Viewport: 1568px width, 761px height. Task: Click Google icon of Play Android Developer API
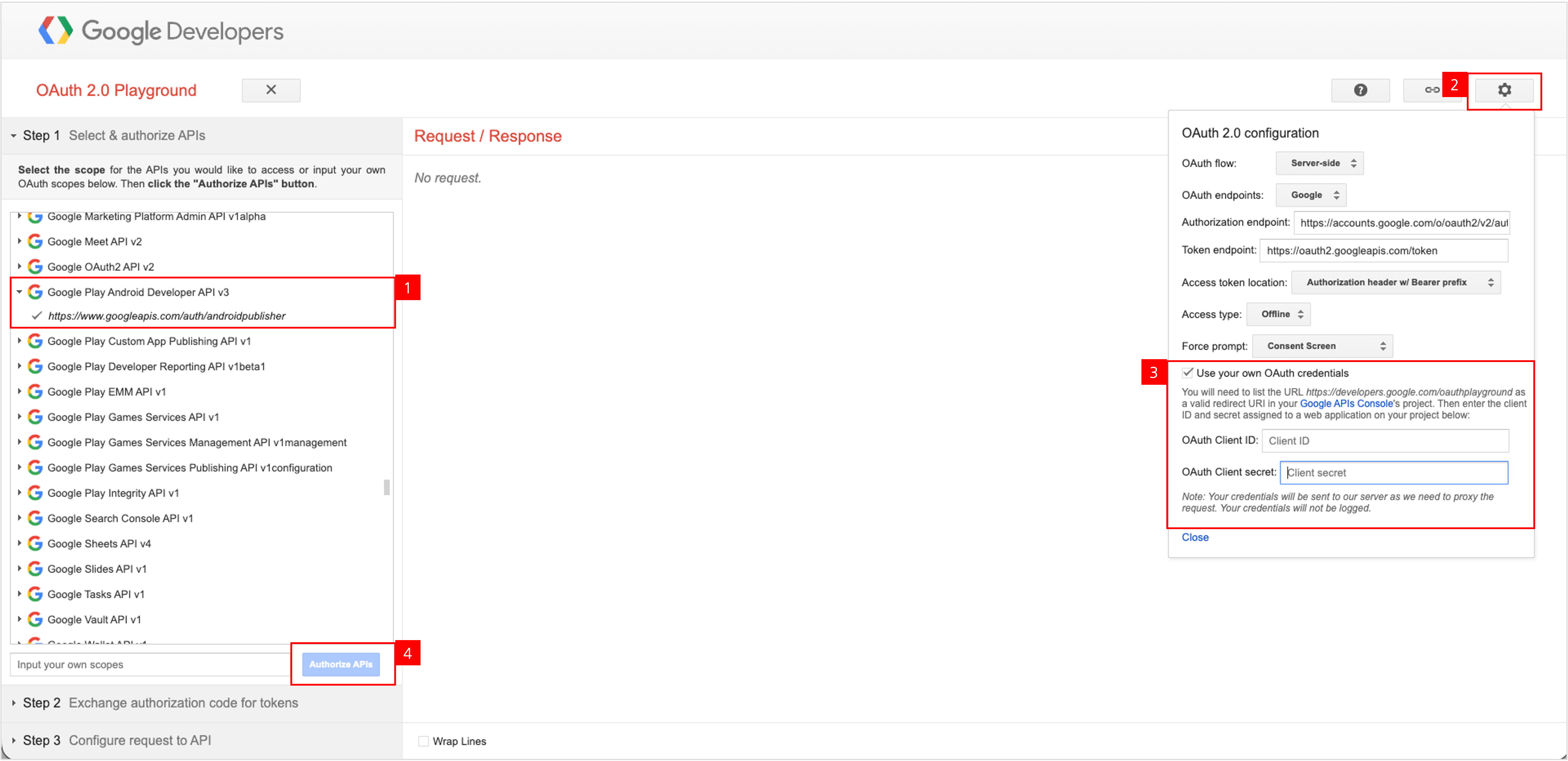coord(35,292)
